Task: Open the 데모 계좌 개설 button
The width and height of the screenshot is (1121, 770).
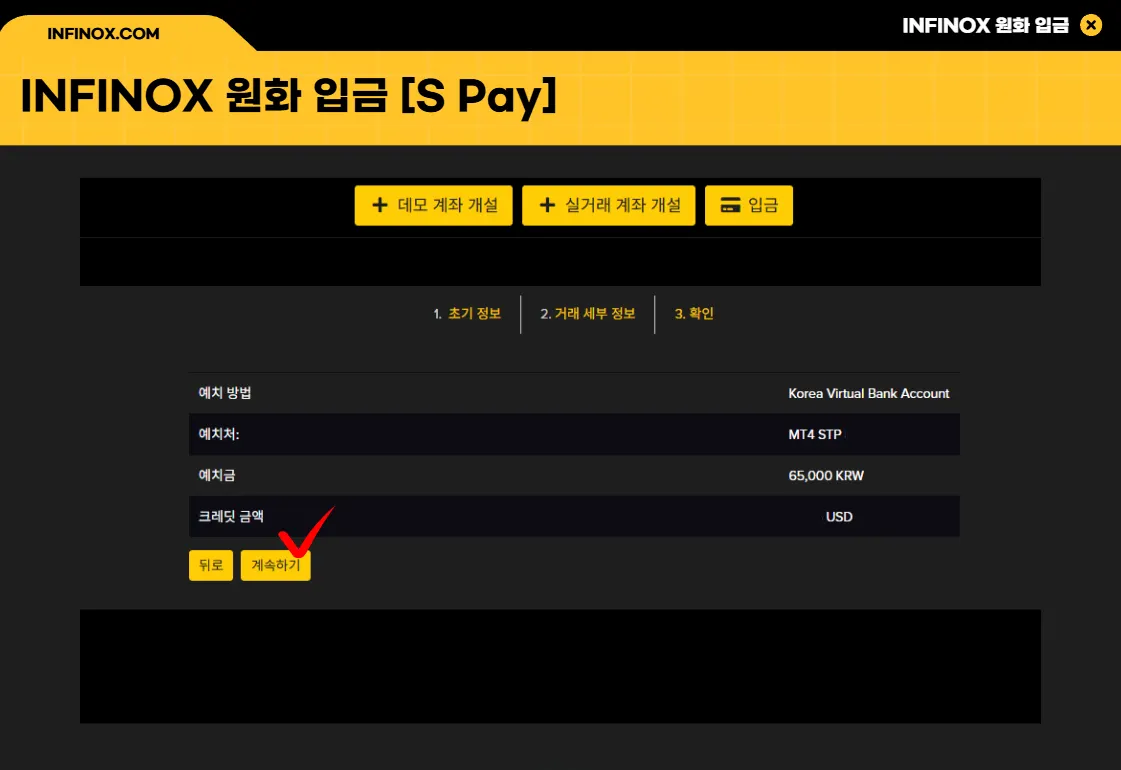Action: click(x=433, y=205)
